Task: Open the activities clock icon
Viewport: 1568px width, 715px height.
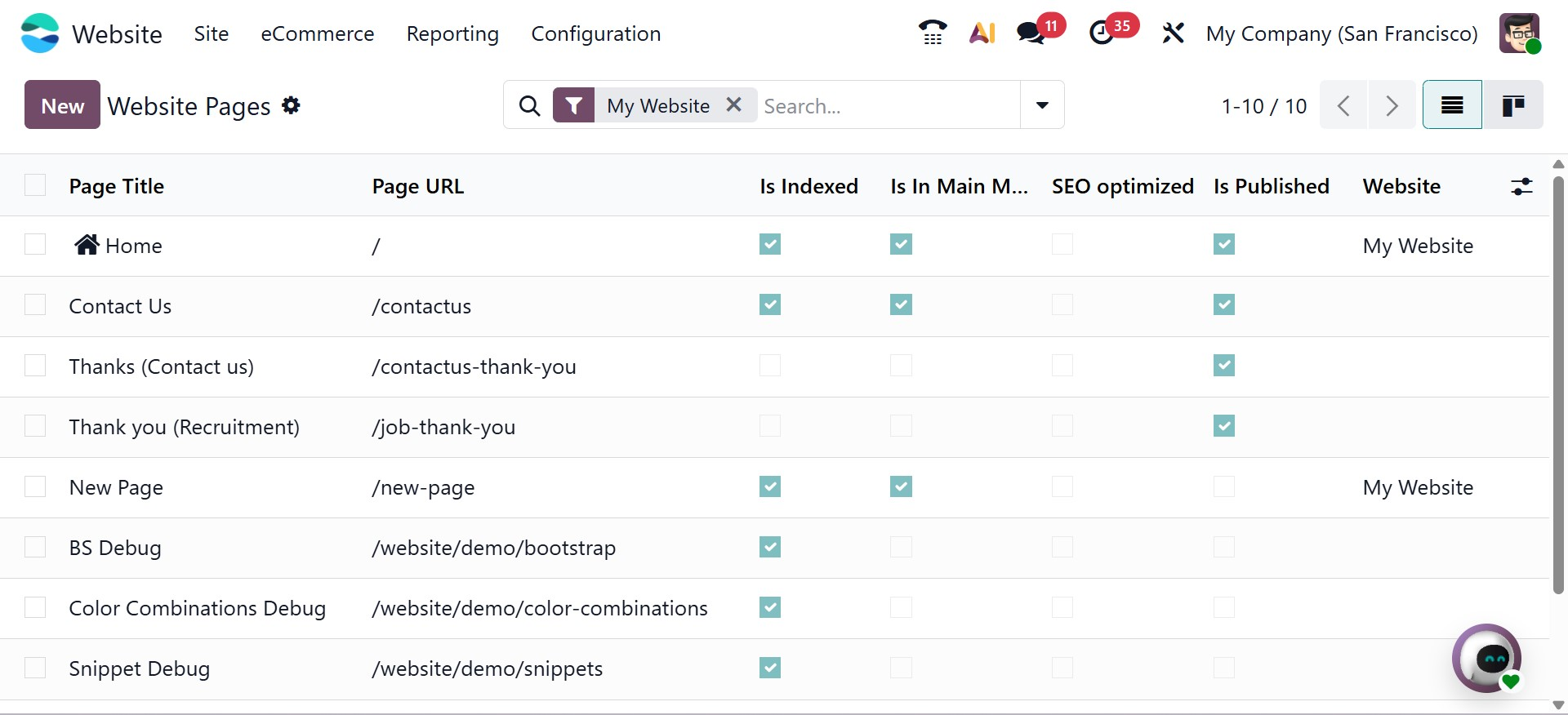Action: point(1102,33)
